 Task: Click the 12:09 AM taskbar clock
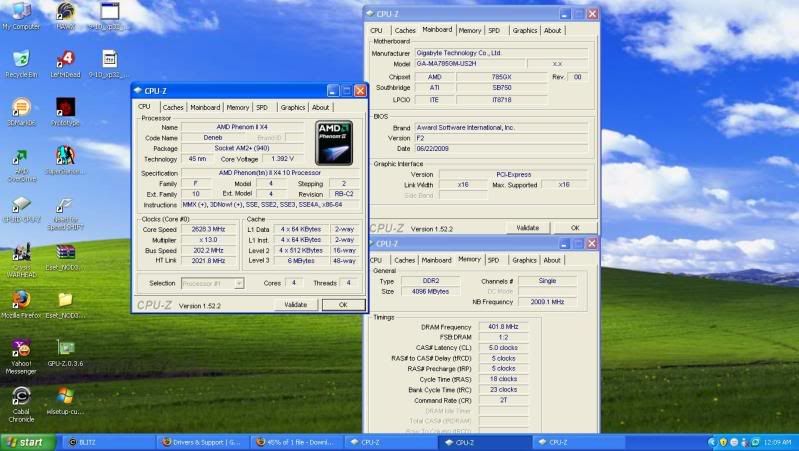click(x=778, y=442)
